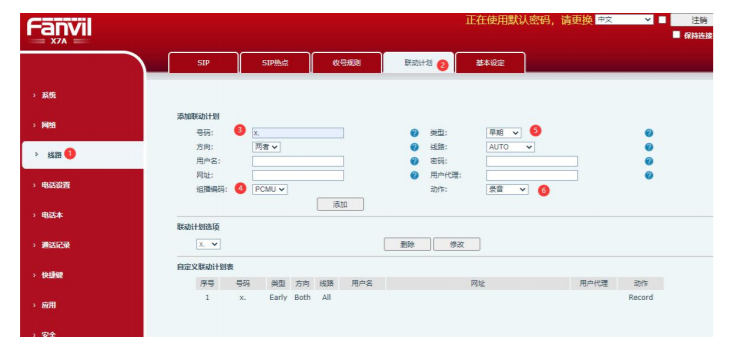Click the 删除 button
The height and width of the screenshot is (362, 729).
407,244
